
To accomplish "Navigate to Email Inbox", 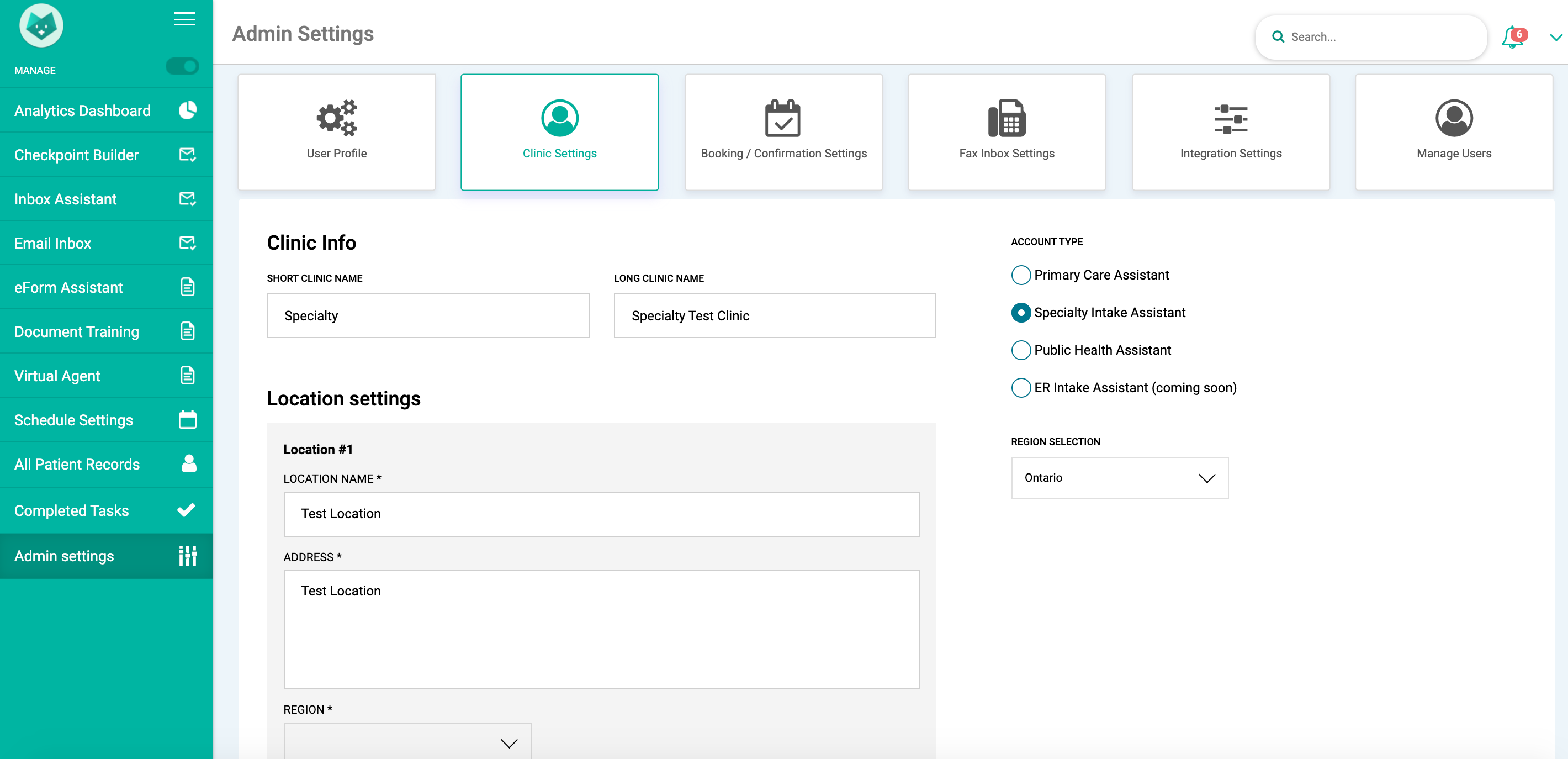I will pyautogui.click(x=107, y=243).
